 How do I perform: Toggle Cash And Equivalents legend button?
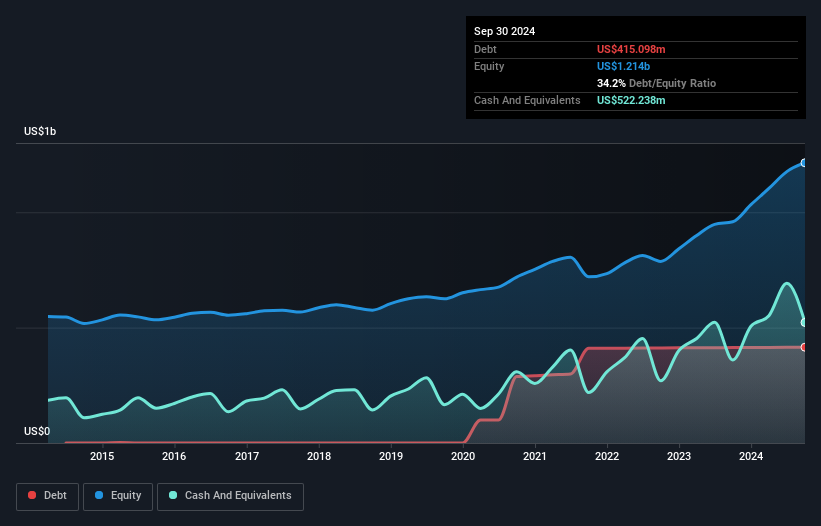click(230, 496)
